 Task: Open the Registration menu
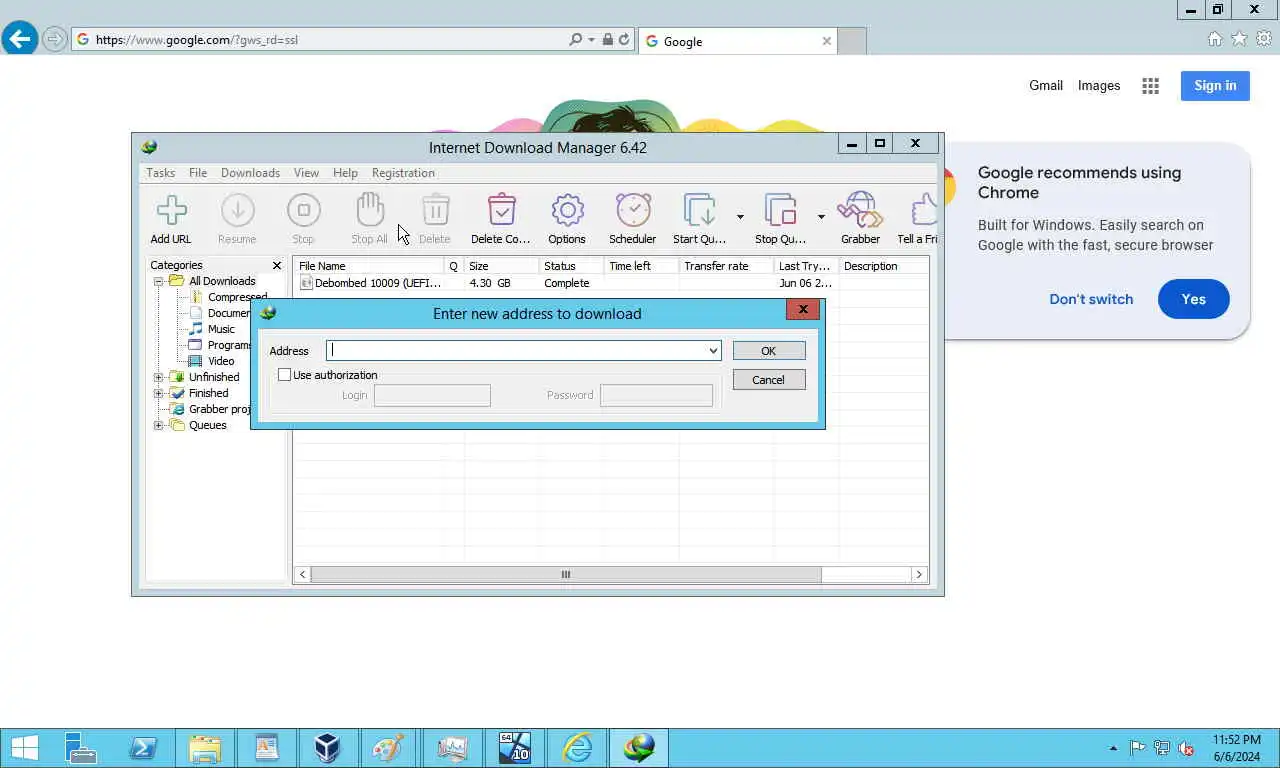click(403, 173)
